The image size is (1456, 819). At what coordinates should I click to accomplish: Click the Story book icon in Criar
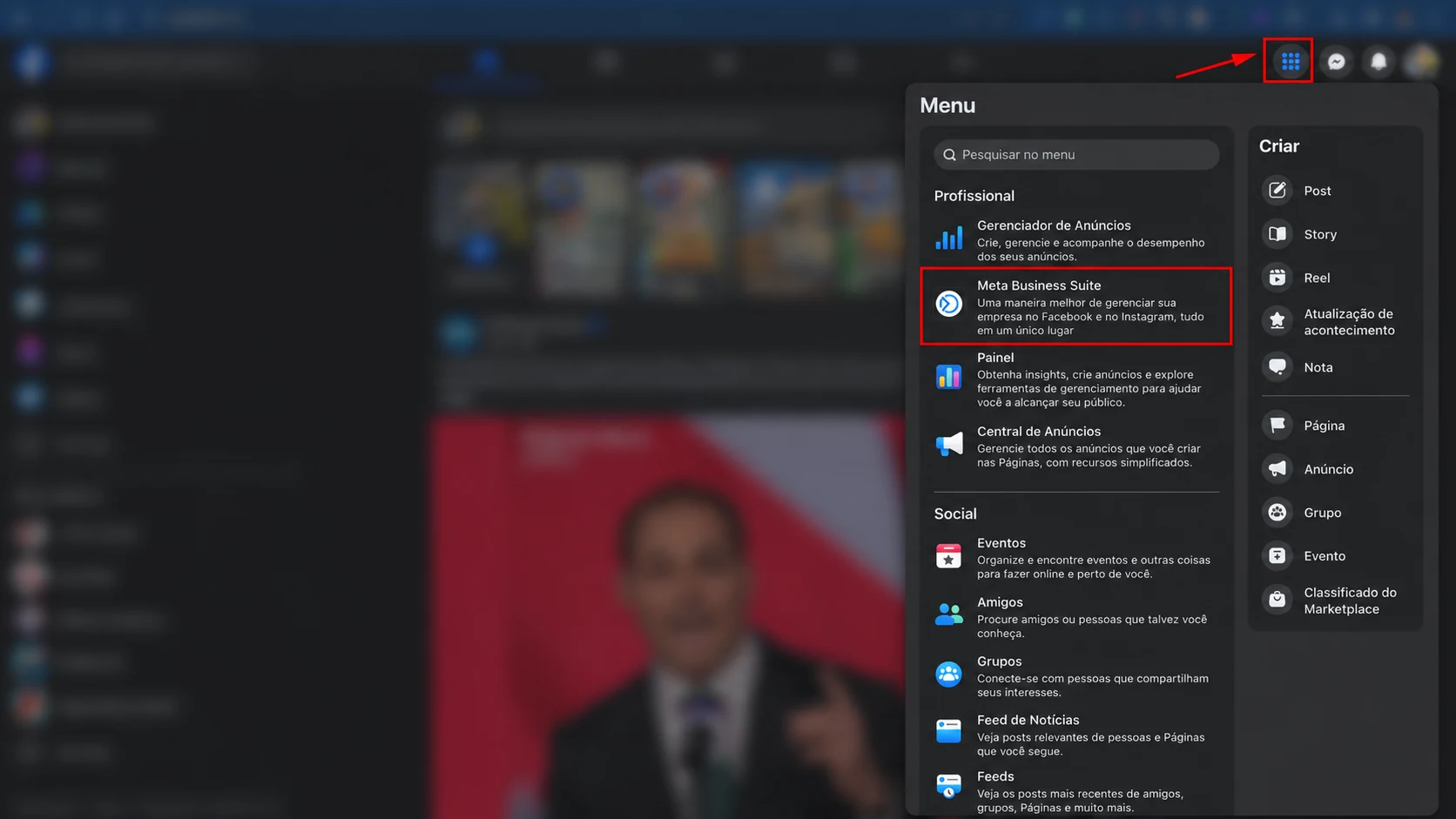[1277, 234]
